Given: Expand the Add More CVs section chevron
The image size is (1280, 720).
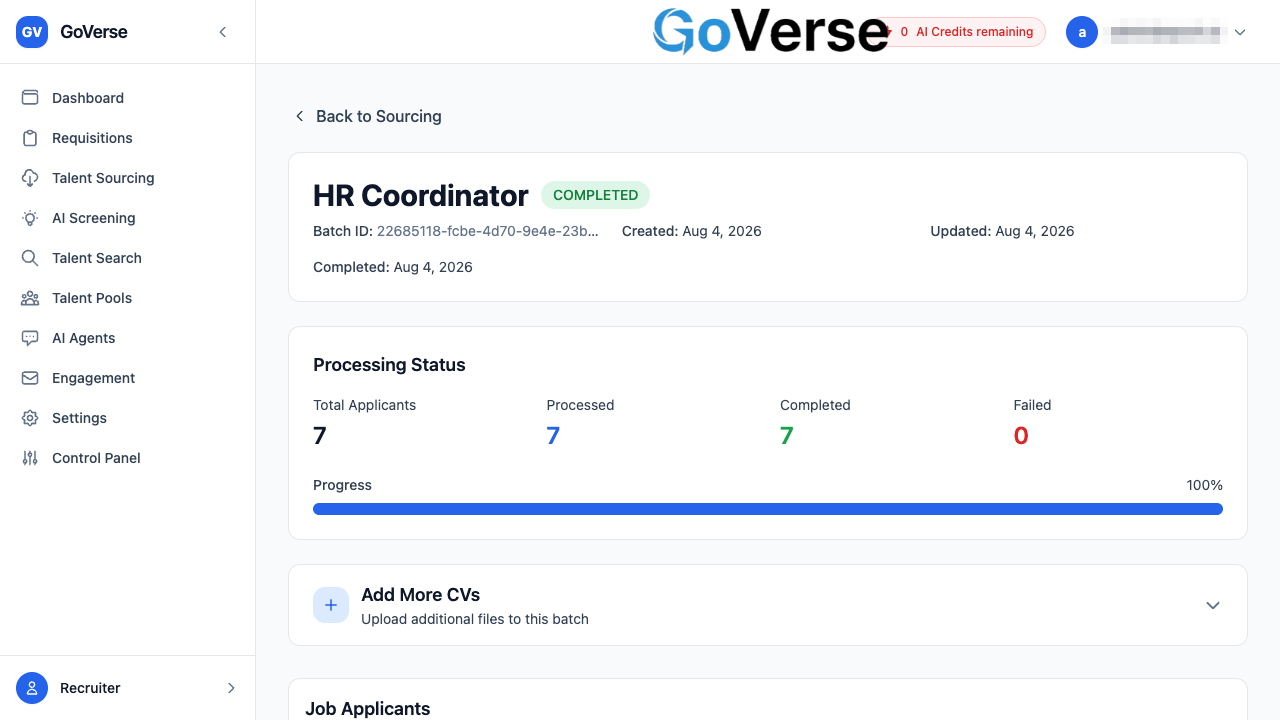Looking at the screenshot, I should pyautogui.click(x=1213, y=605).
